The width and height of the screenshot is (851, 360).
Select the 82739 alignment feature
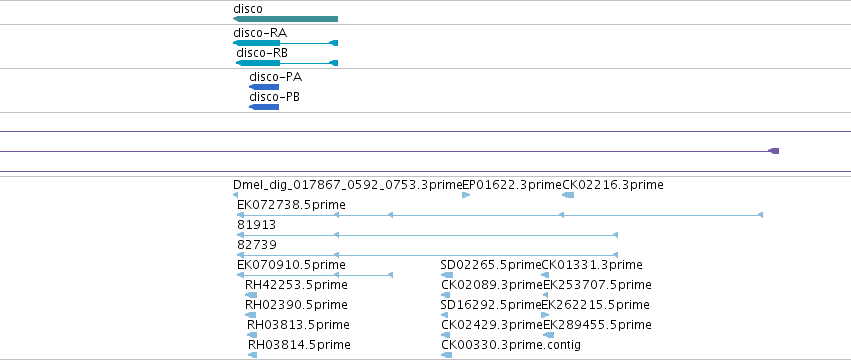tap(427, 255)
